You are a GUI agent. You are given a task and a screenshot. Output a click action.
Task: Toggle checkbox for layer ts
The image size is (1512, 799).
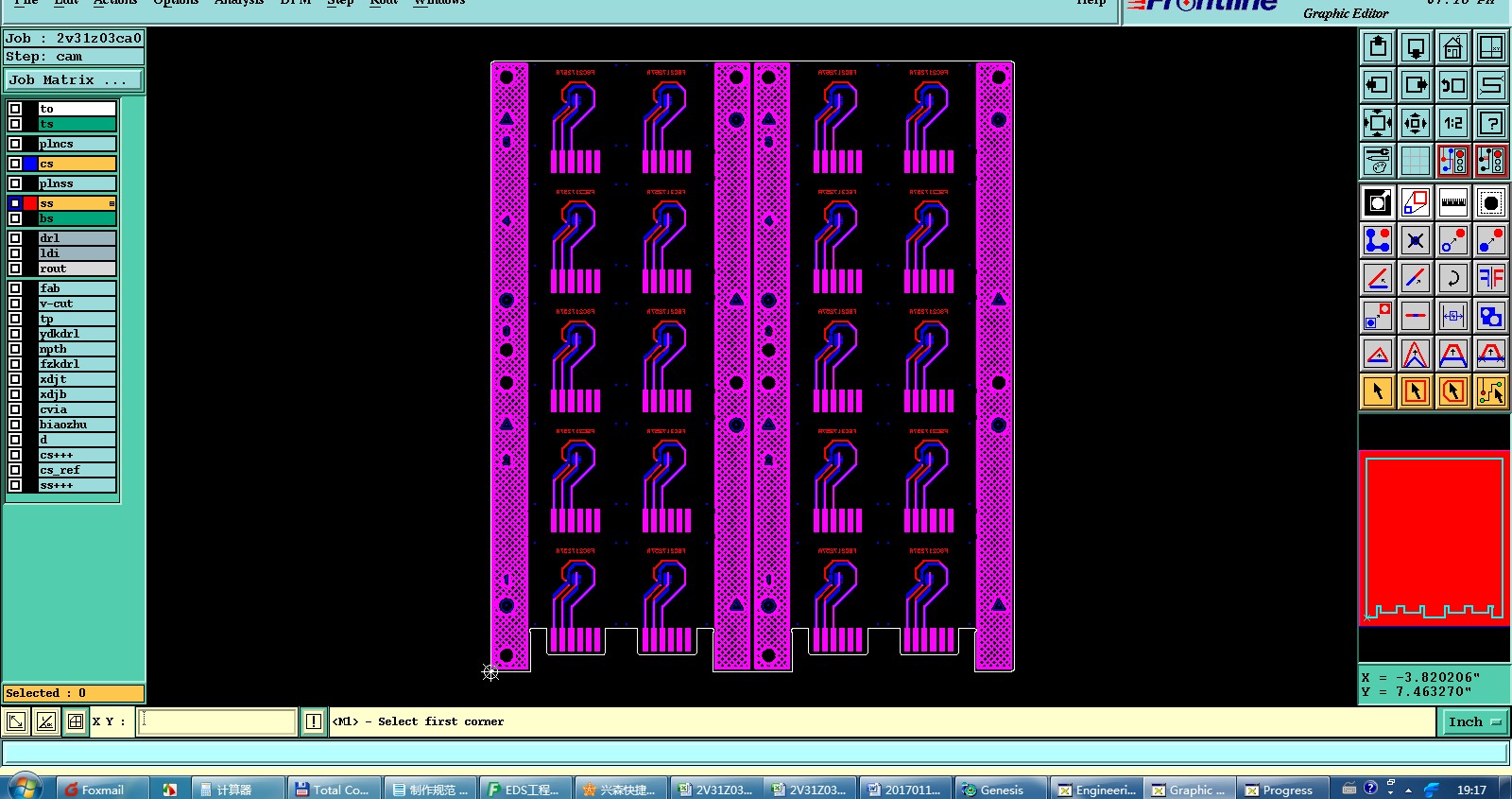coord(15,124)
